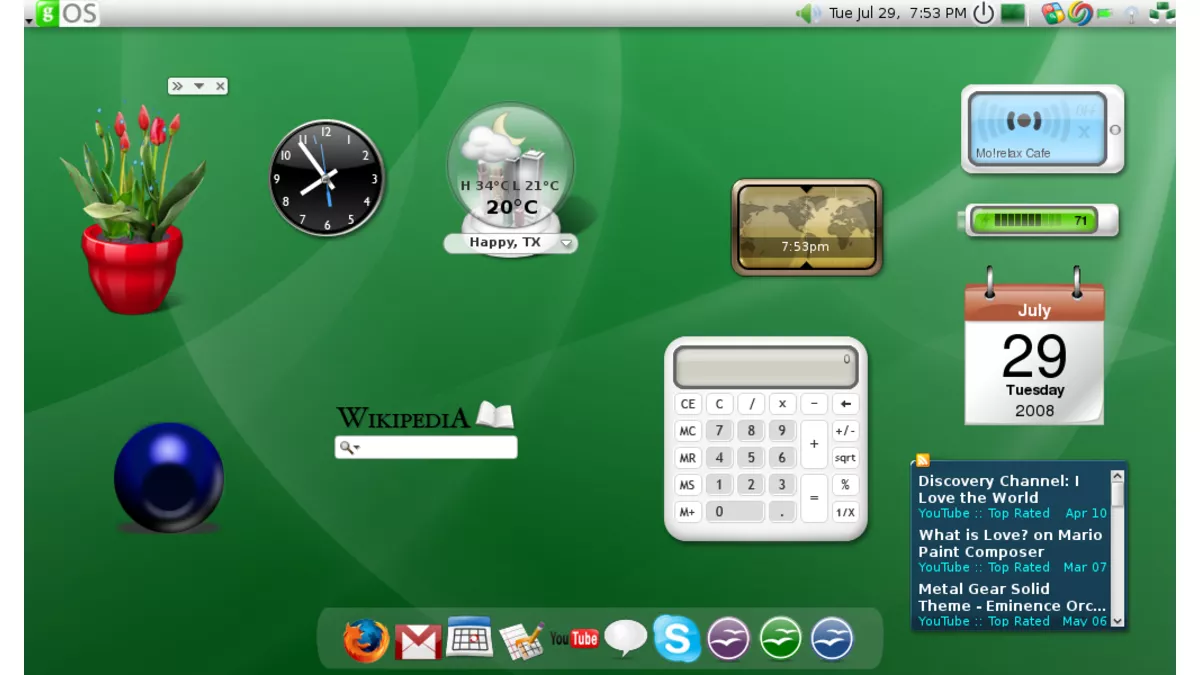Start Skype from the dock
The width and height of the screenshot is (1200, 675).
[678, 638]
